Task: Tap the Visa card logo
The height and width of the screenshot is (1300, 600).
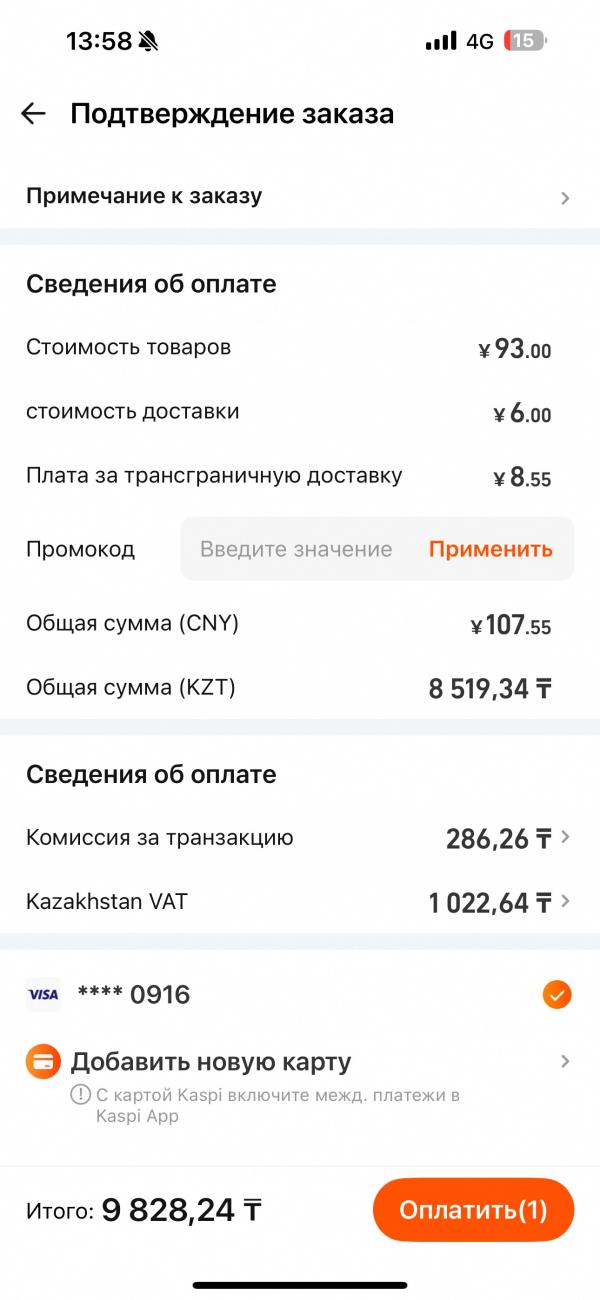Action: click(43, 995)
